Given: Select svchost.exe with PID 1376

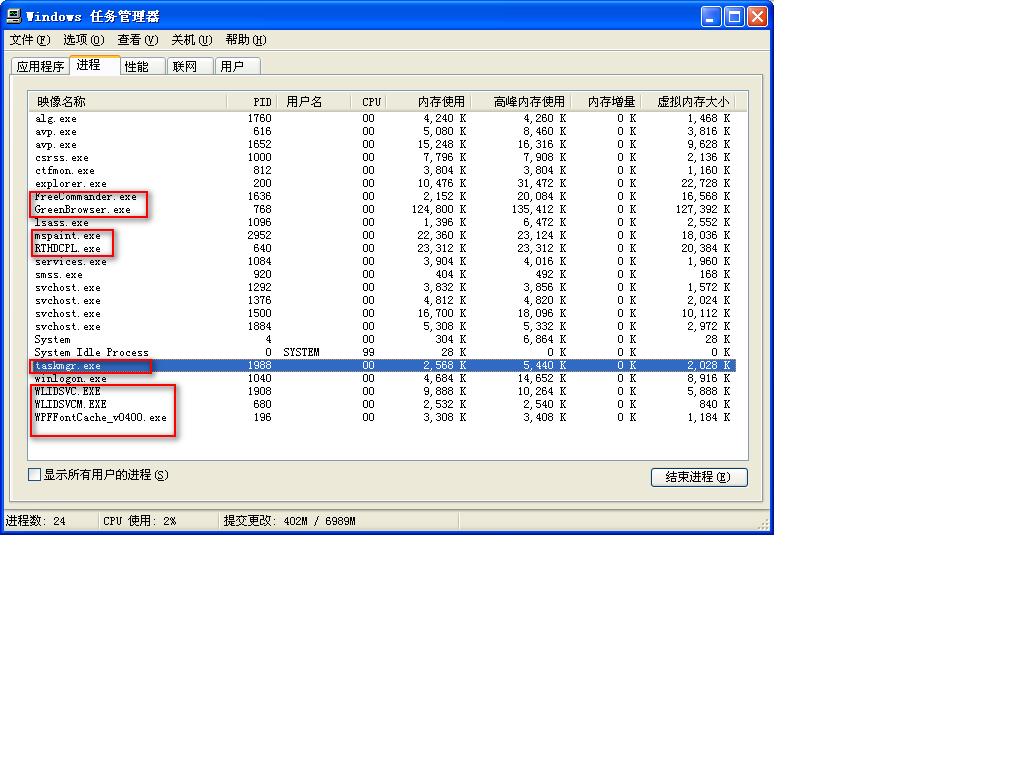Looking at the screenshot, I should [383, 300].
